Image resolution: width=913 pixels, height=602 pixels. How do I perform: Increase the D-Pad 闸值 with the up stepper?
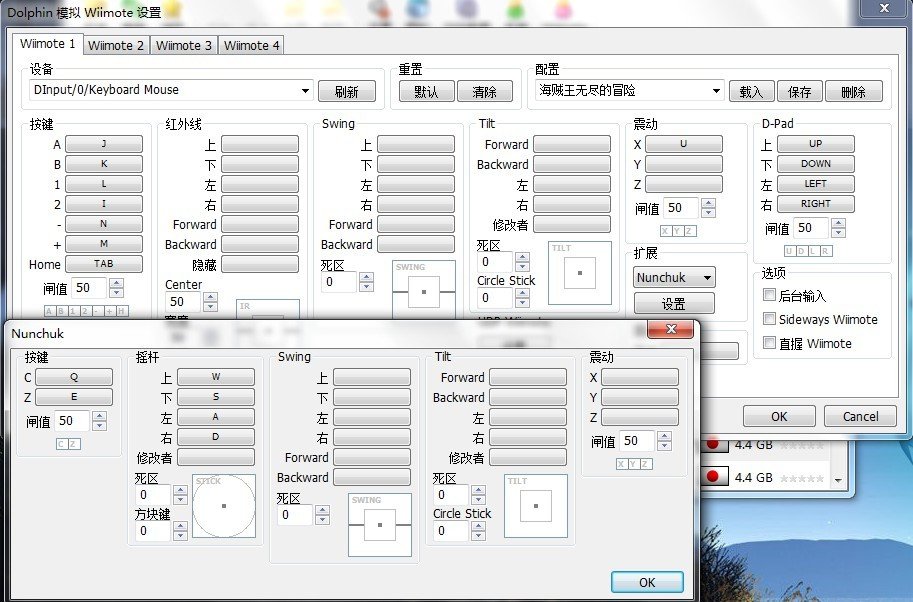pos(838,222)
